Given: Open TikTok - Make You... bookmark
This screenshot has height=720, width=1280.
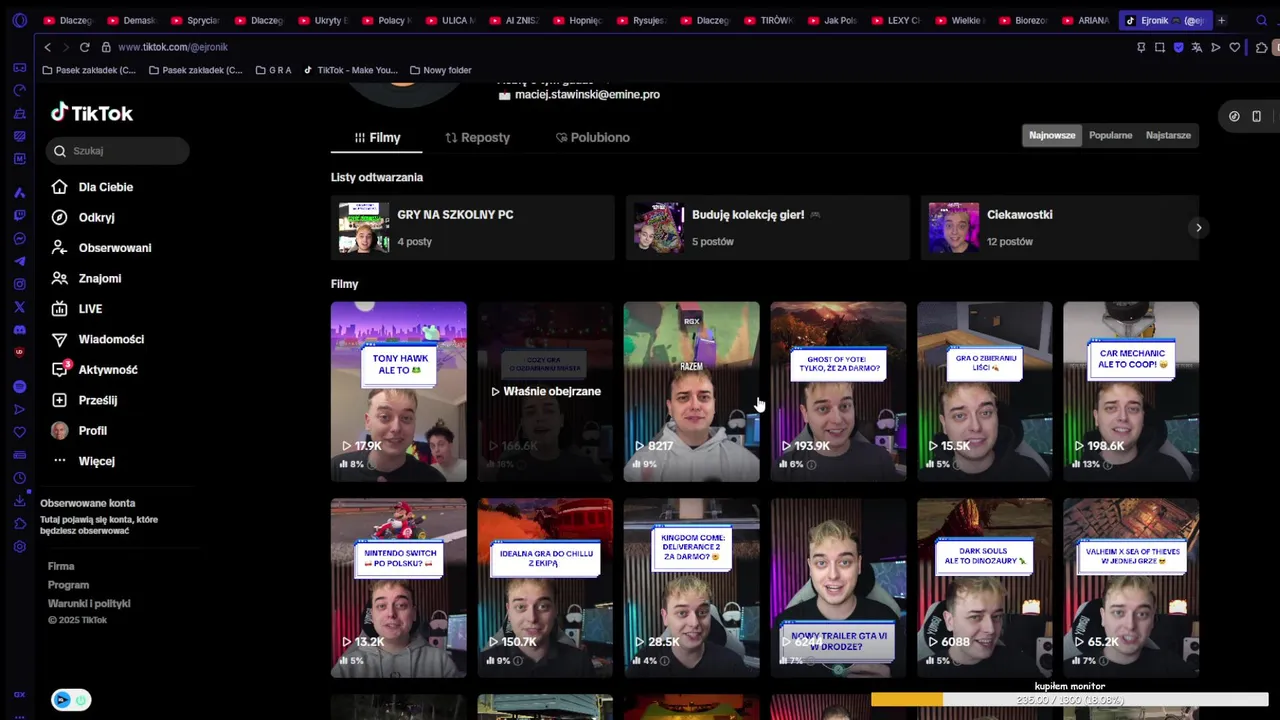Looking at the screenshot, I should (x=350, y=70).
